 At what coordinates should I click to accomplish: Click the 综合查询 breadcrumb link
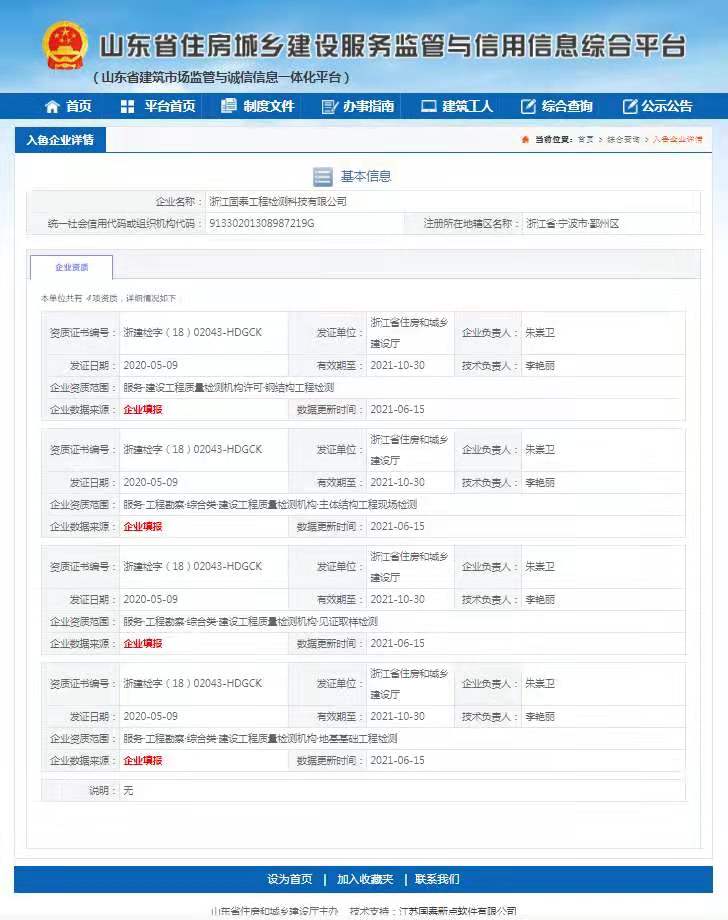pos(622,140)
